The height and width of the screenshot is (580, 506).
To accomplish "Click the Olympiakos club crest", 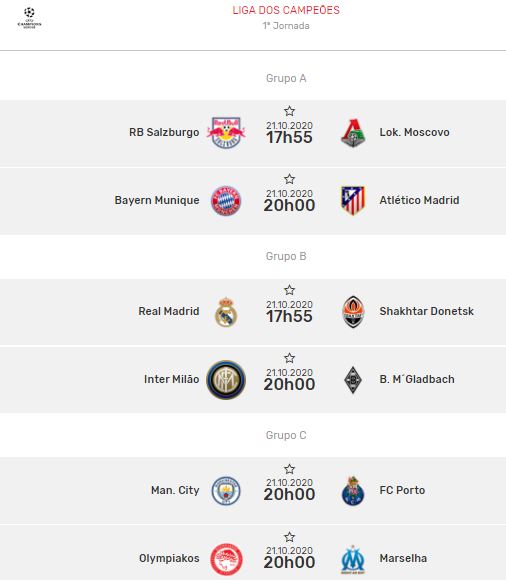I will tap(226, 559).
